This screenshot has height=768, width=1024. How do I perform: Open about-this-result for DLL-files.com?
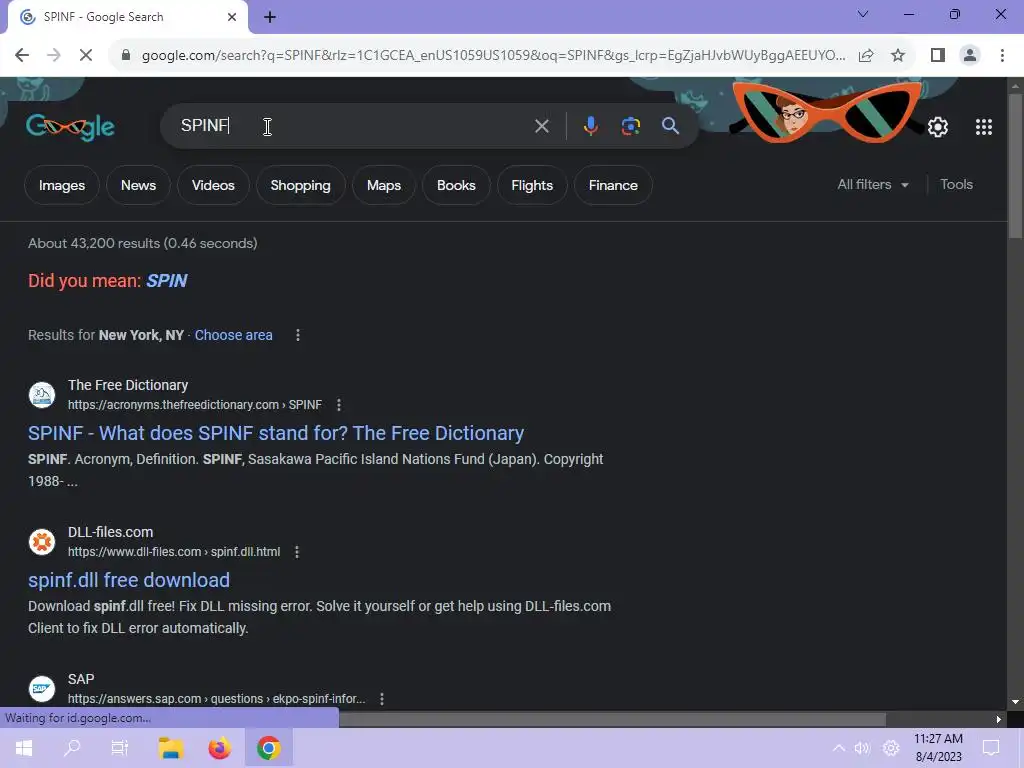296,552
